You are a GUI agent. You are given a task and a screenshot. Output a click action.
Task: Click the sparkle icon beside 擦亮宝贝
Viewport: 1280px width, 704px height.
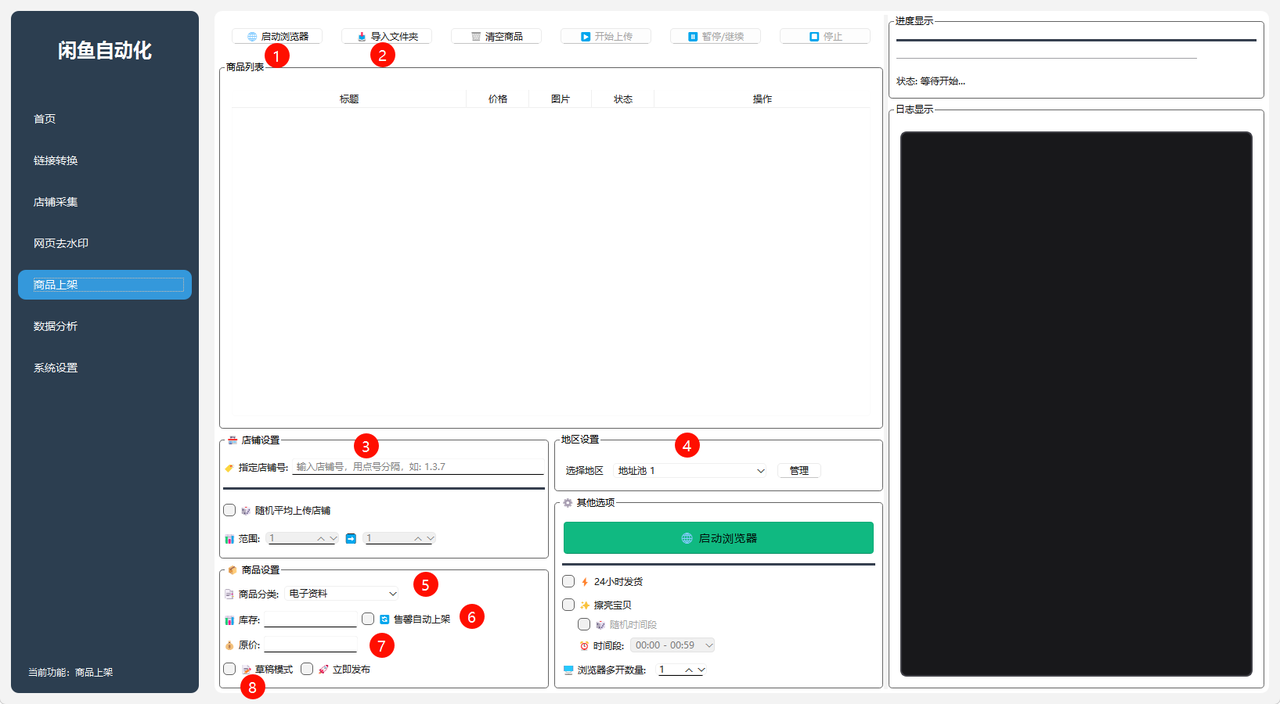point(585,605)
